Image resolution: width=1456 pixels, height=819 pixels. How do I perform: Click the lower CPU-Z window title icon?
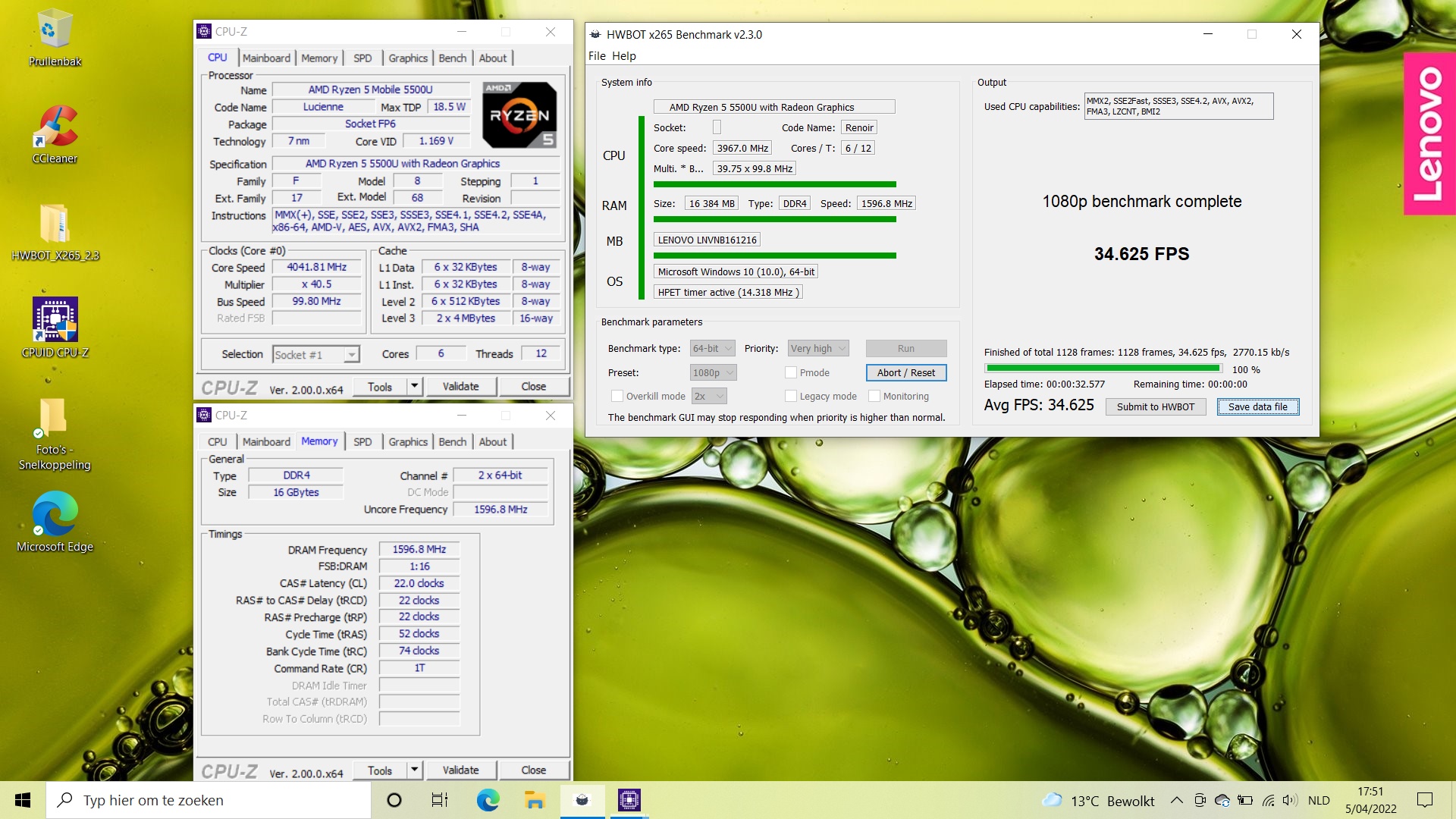pyautogui.click(x=204, y=415)
